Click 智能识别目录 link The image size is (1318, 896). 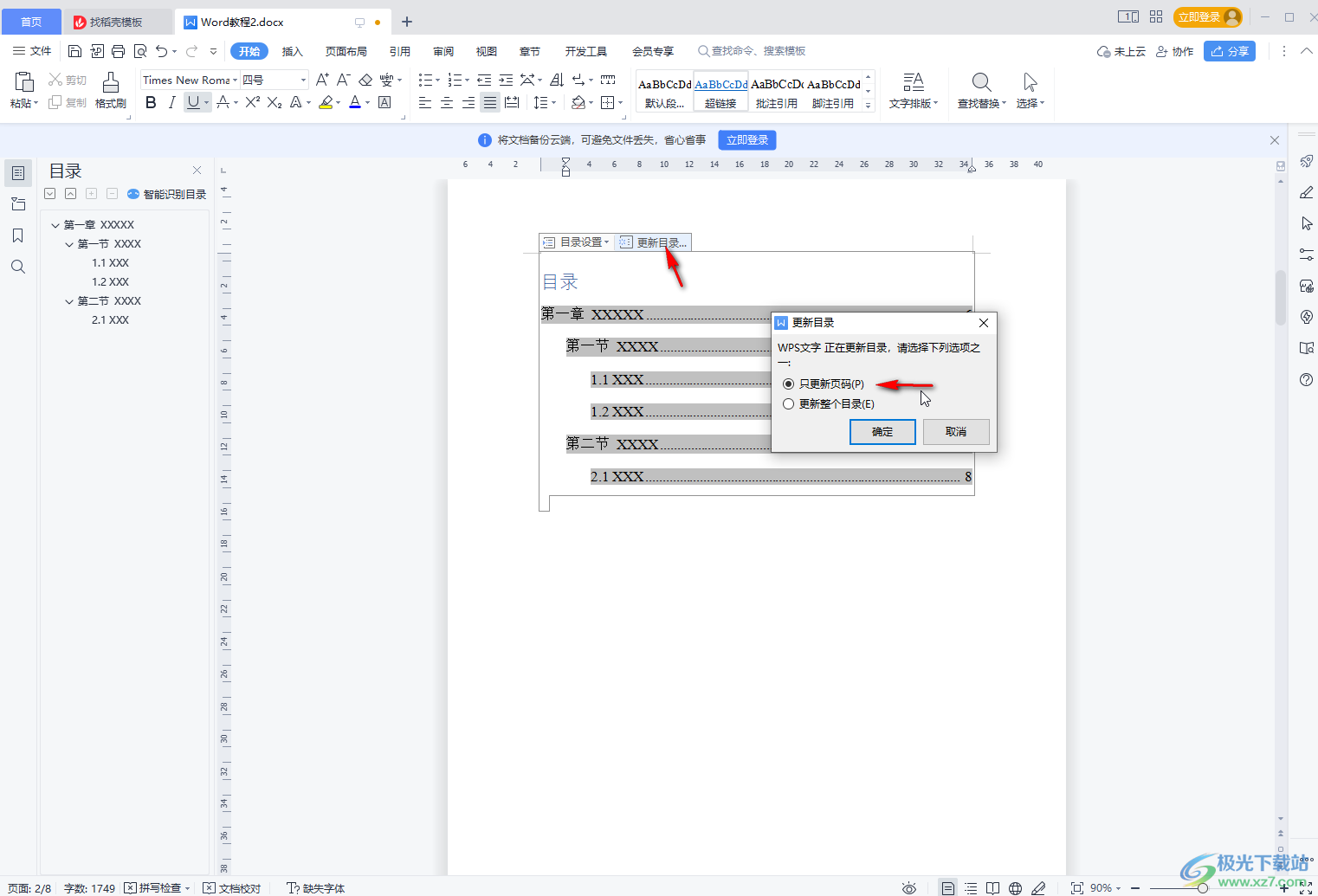(x=167, y=194)
